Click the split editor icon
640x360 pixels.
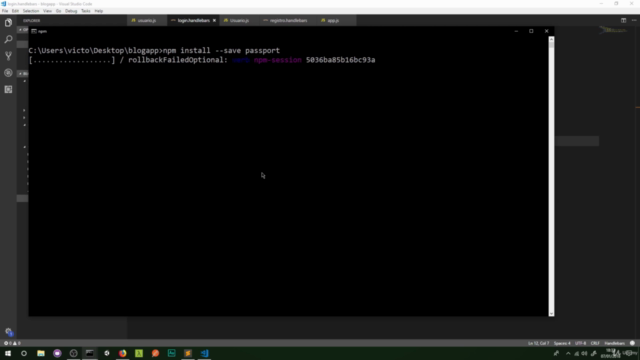point(623,20)
